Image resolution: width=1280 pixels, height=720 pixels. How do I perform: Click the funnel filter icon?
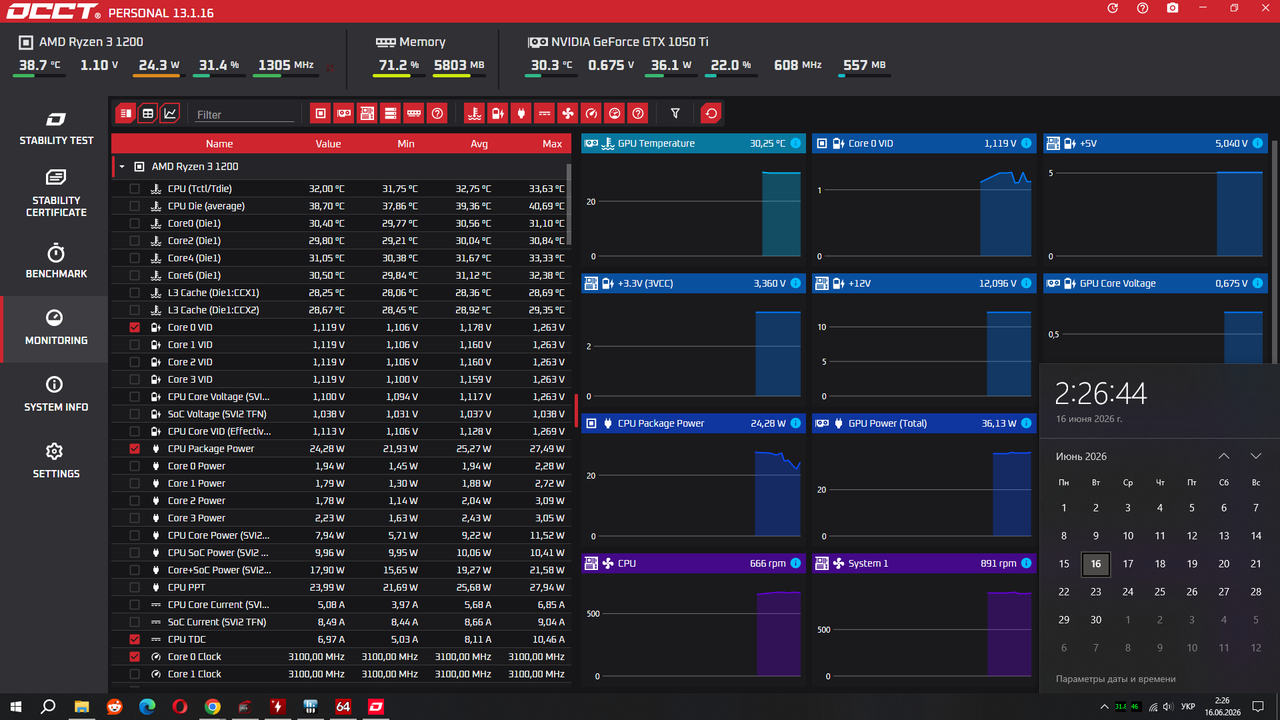pyautogui.click(x=675, y=113)
